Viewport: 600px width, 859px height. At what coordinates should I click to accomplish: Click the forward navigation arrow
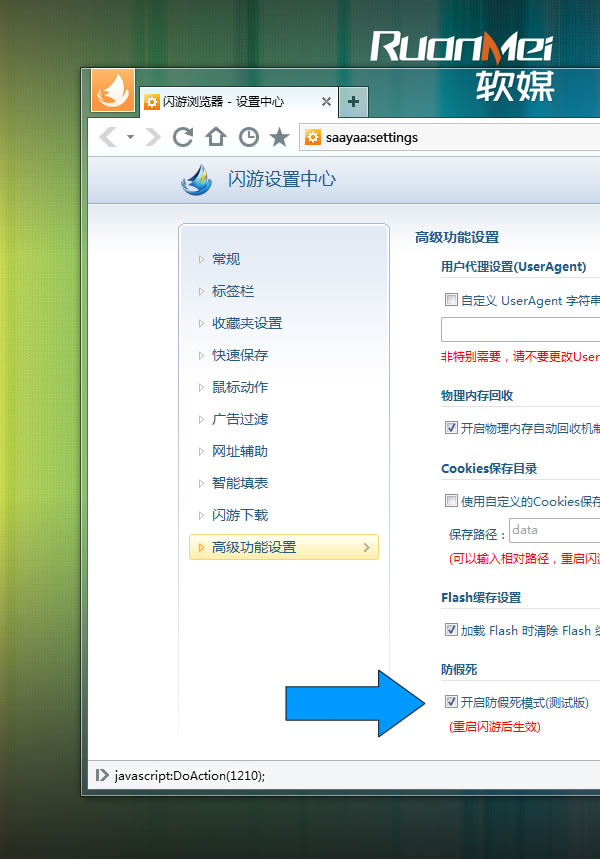click(x=153, y=137)
